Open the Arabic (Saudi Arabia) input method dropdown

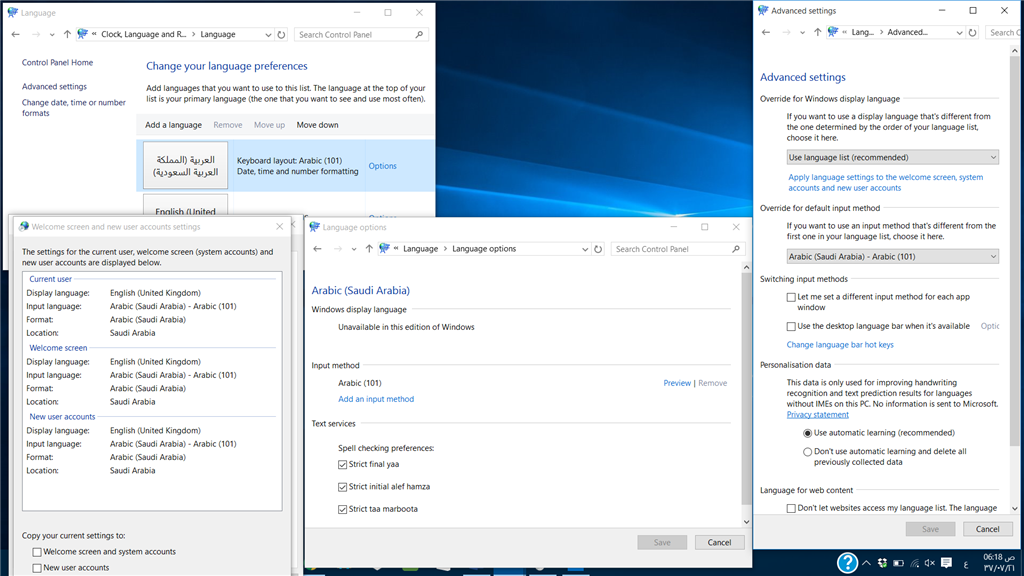(x=892, y=257)
